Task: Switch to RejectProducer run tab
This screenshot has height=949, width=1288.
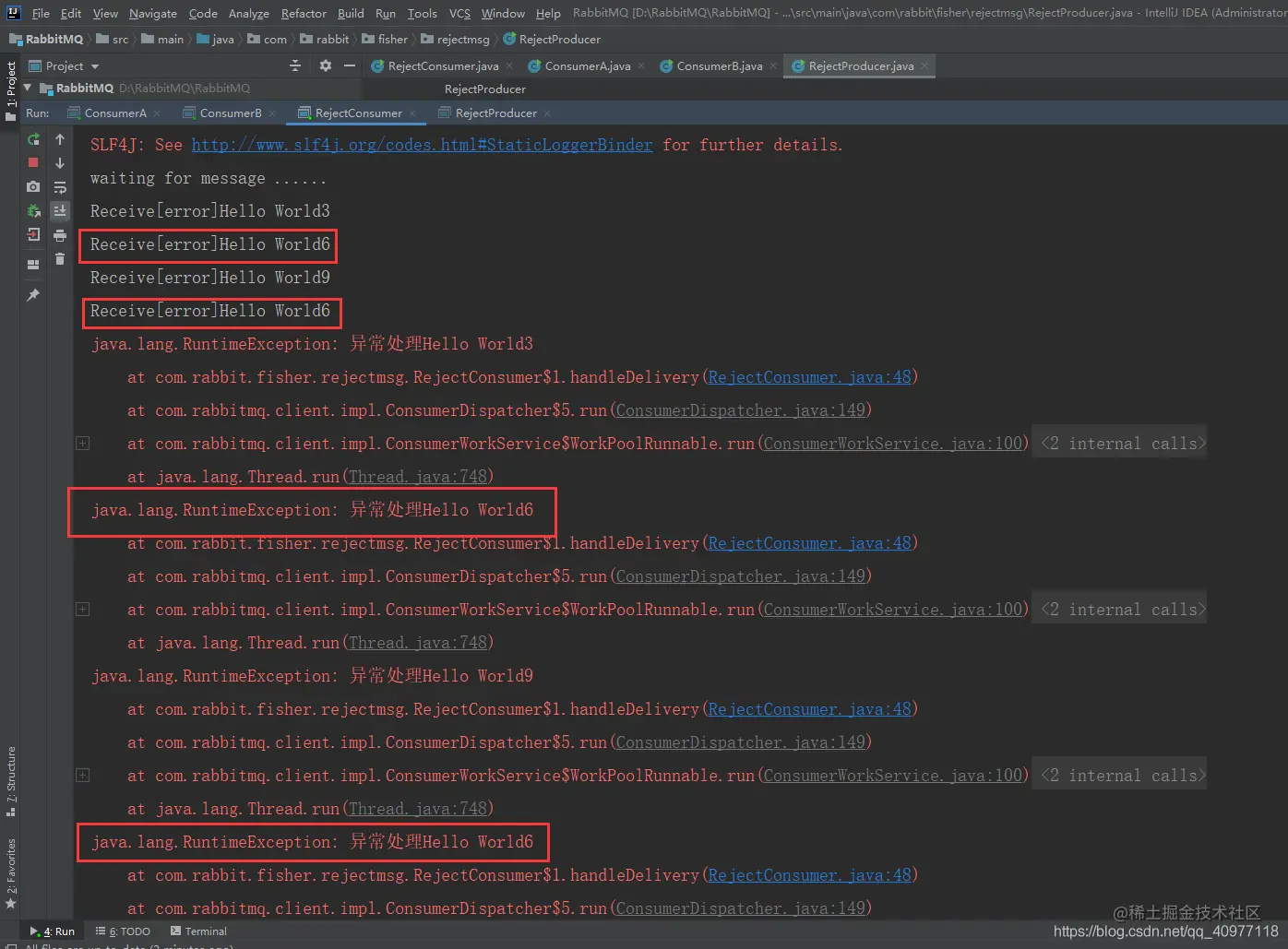Action: 495,113
